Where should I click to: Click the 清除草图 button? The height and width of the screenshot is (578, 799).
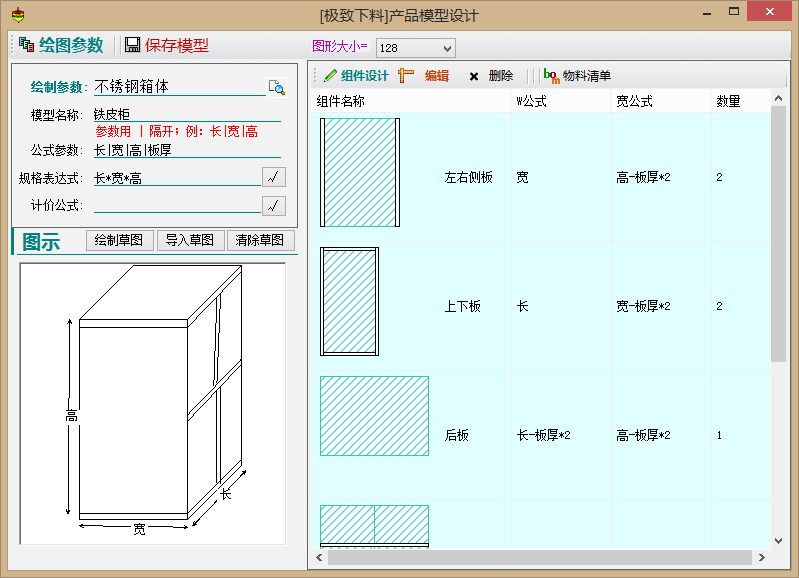[260, 240]
